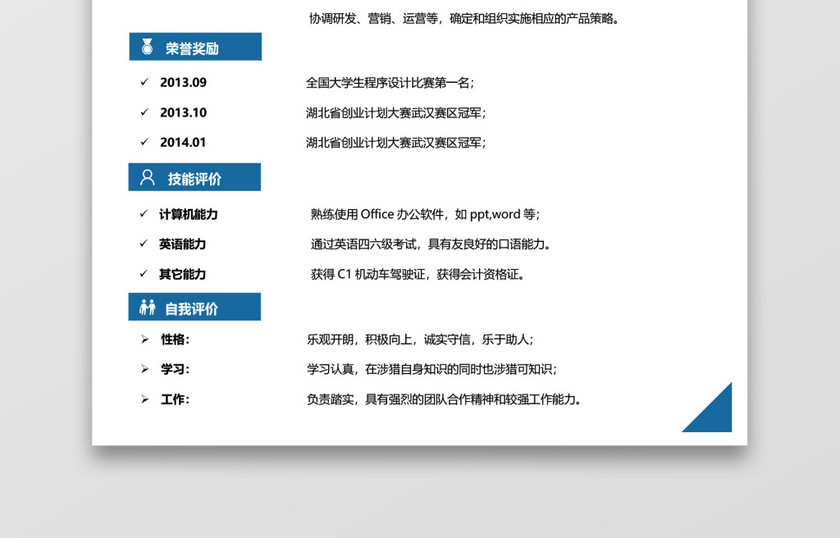This screenshot has width=840, height=538.
Task: Click the label 计算机能力
Action: (x=189, y=214)
